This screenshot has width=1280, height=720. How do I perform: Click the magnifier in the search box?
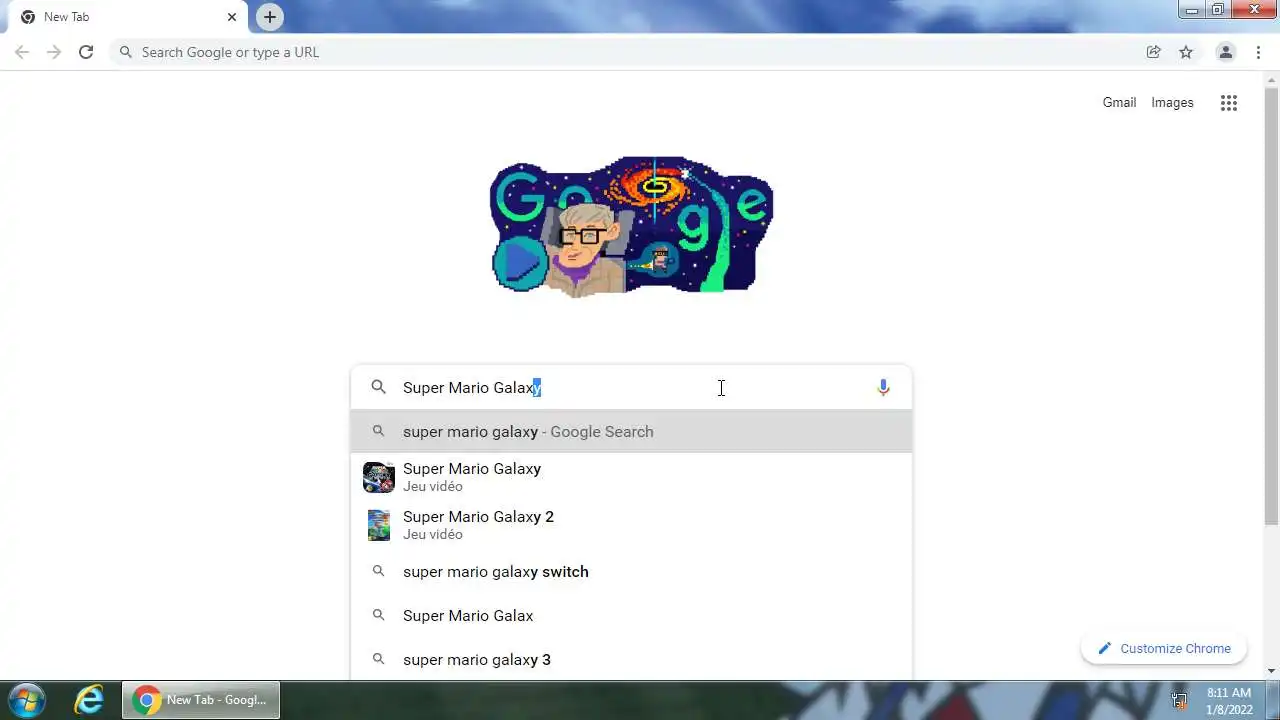[378, 387]
